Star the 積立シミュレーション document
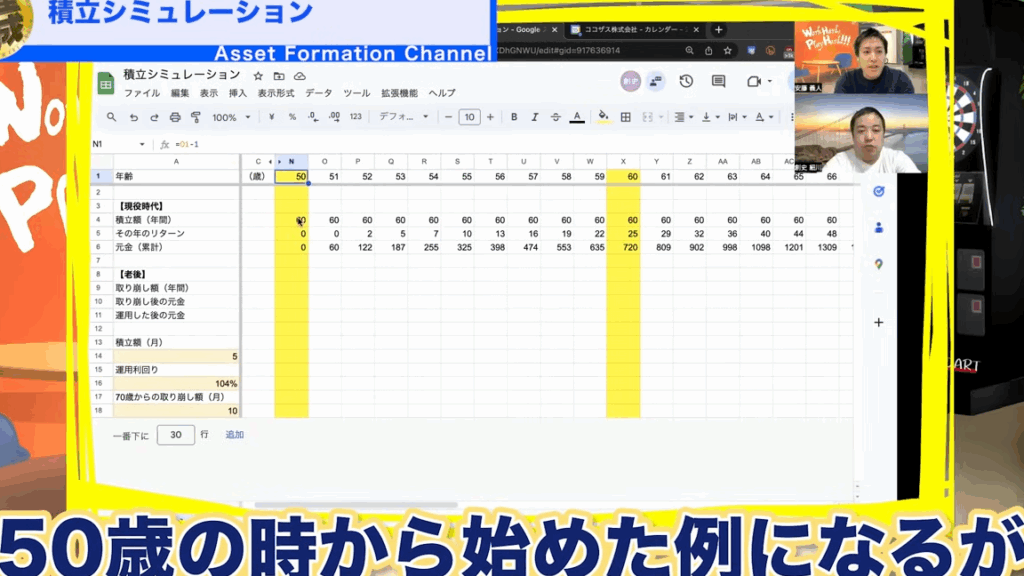 tap(258, 76)
